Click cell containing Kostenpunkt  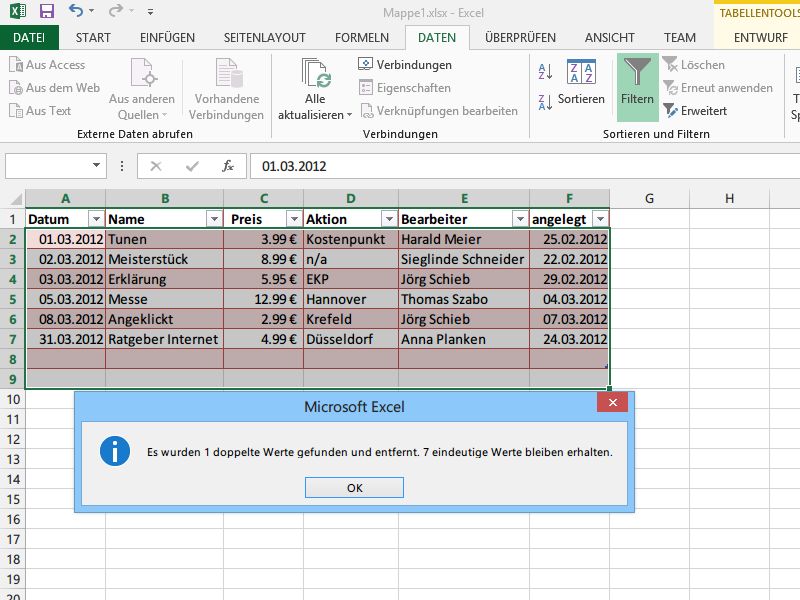coord(351,239)
